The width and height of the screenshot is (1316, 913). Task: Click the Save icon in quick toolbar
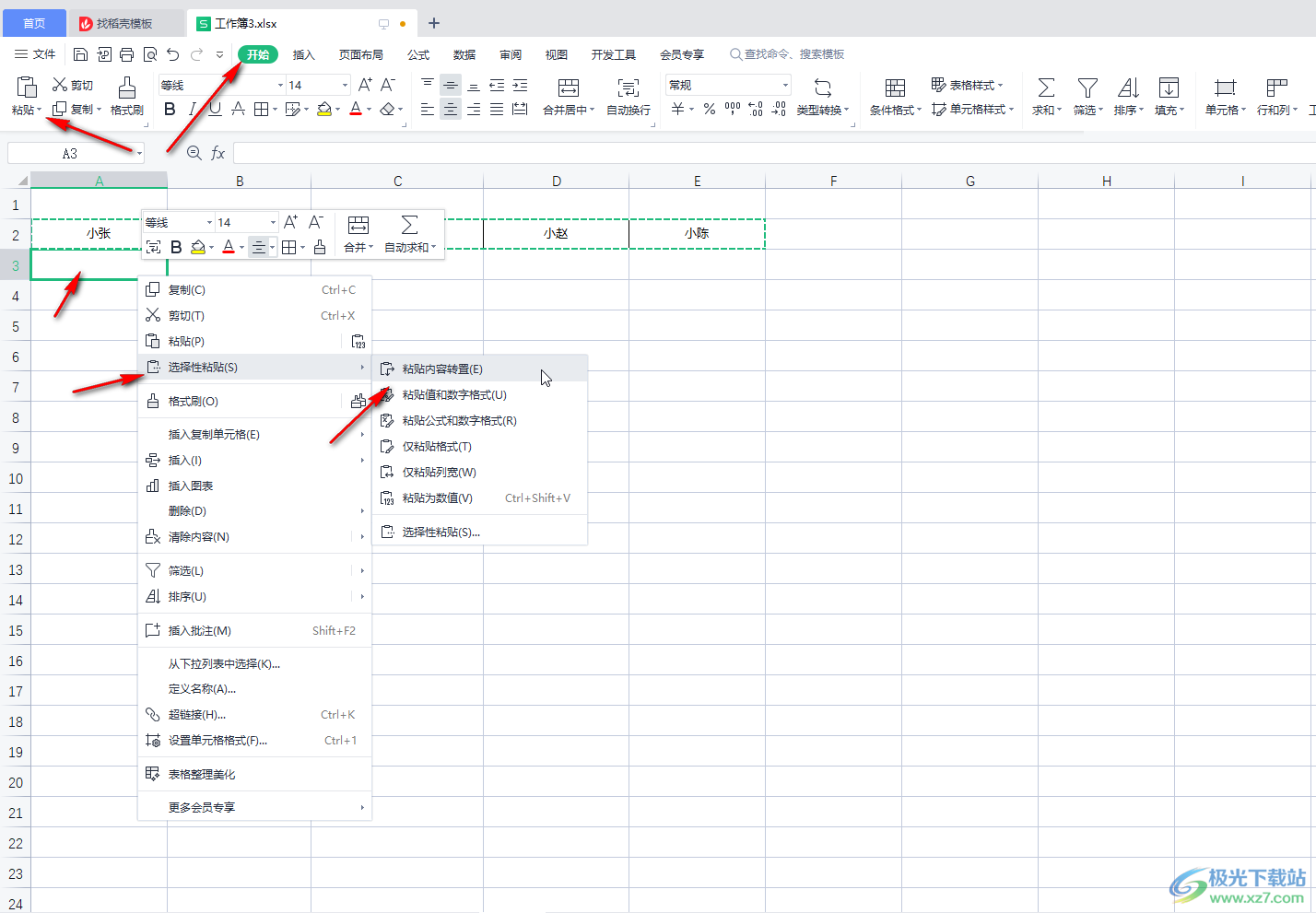tap(80, 54)
